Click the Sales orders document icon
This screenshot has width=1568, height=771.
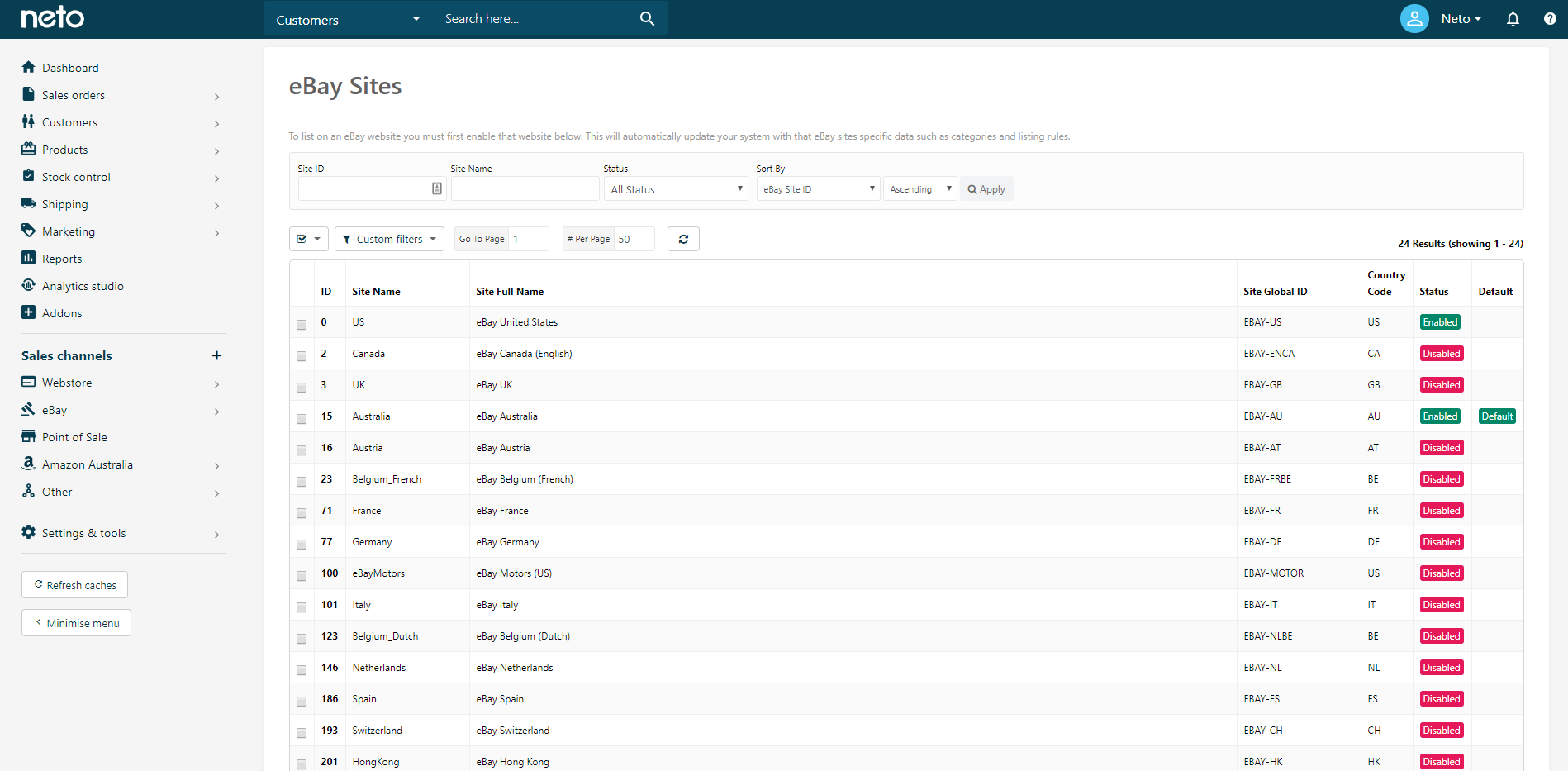pos(29,94)
